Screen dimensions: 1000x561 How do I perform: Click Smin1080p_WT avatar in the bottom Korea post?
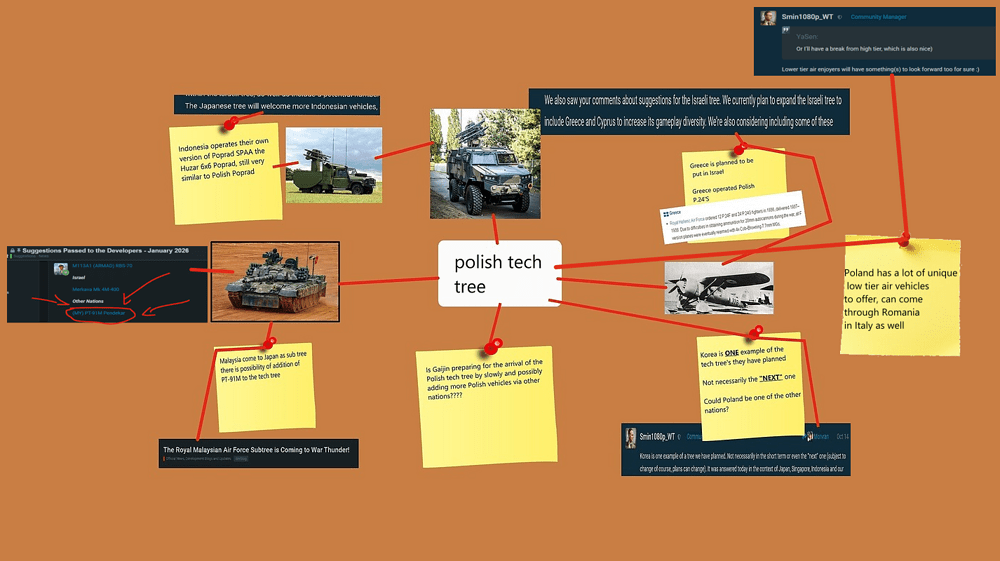[630, 437]
